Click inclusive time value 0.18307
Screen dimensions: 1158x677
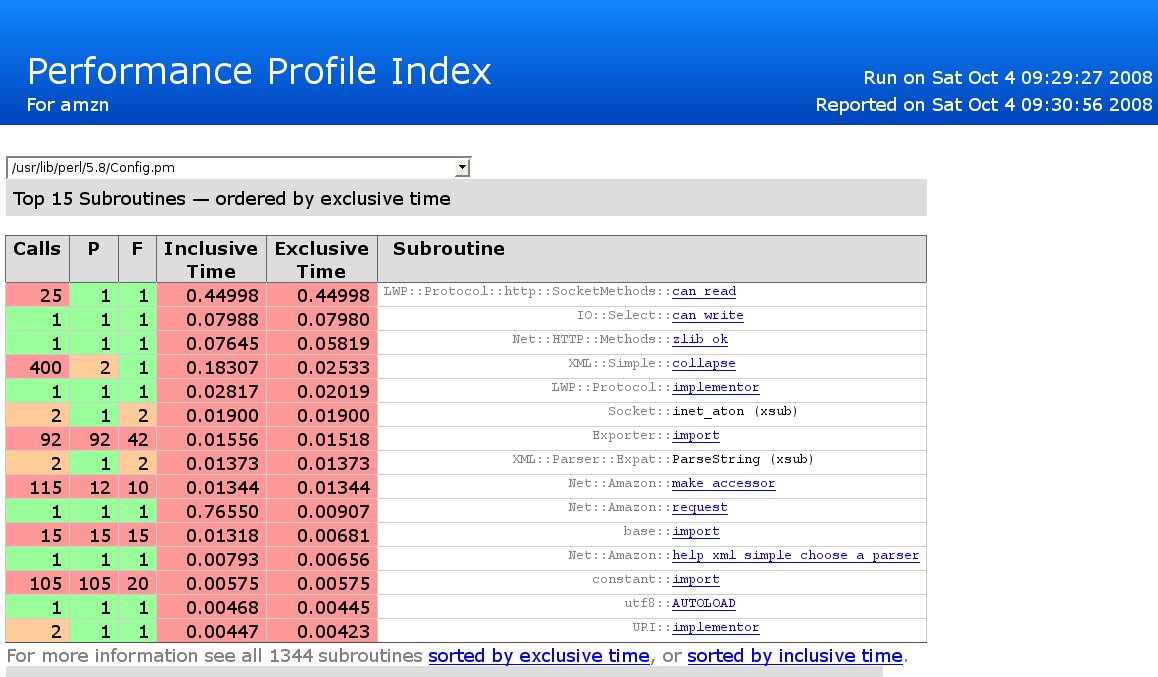click(211, 368)
